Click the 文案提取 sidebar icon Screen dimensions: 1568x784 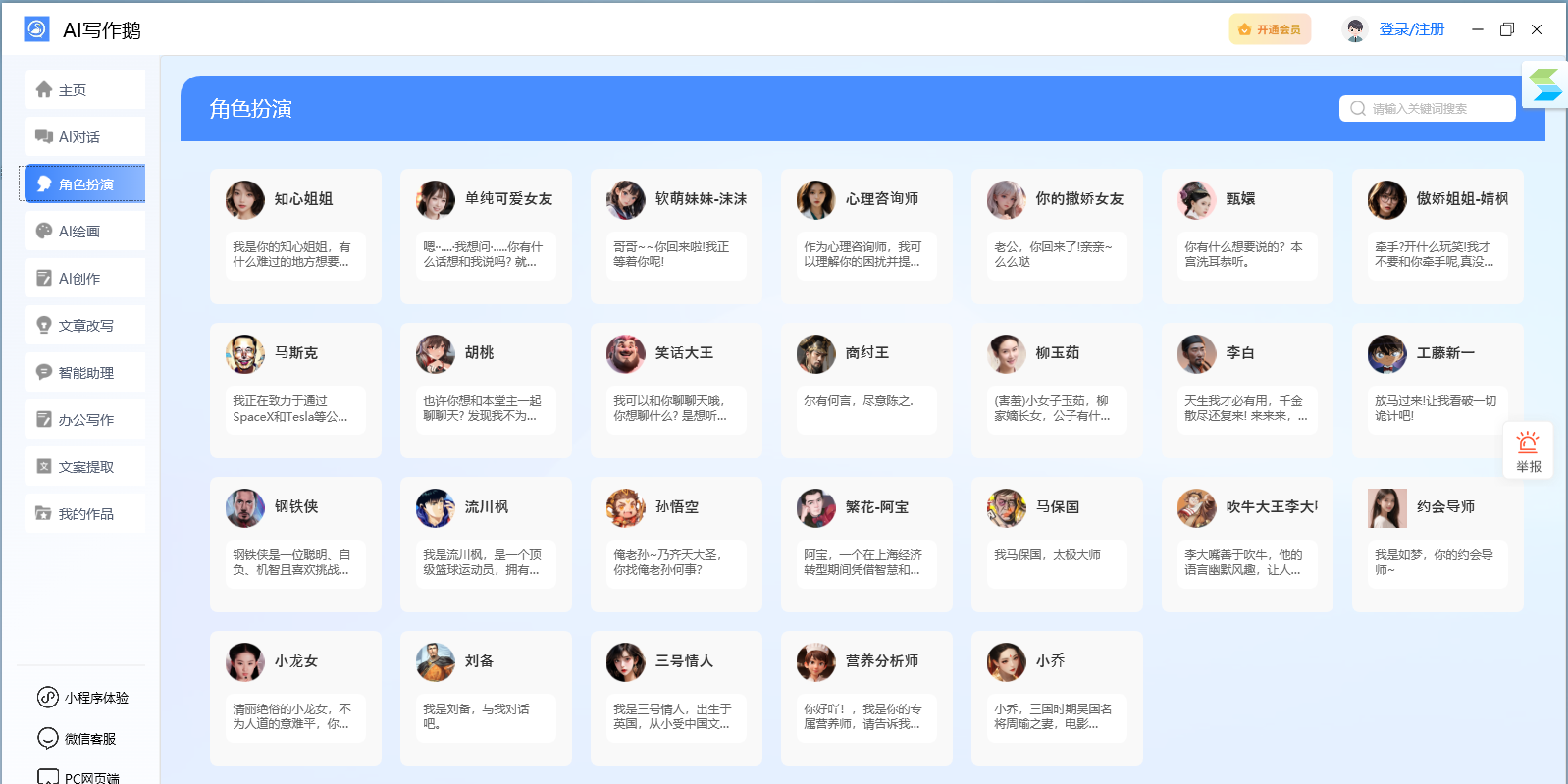(44, 467)
